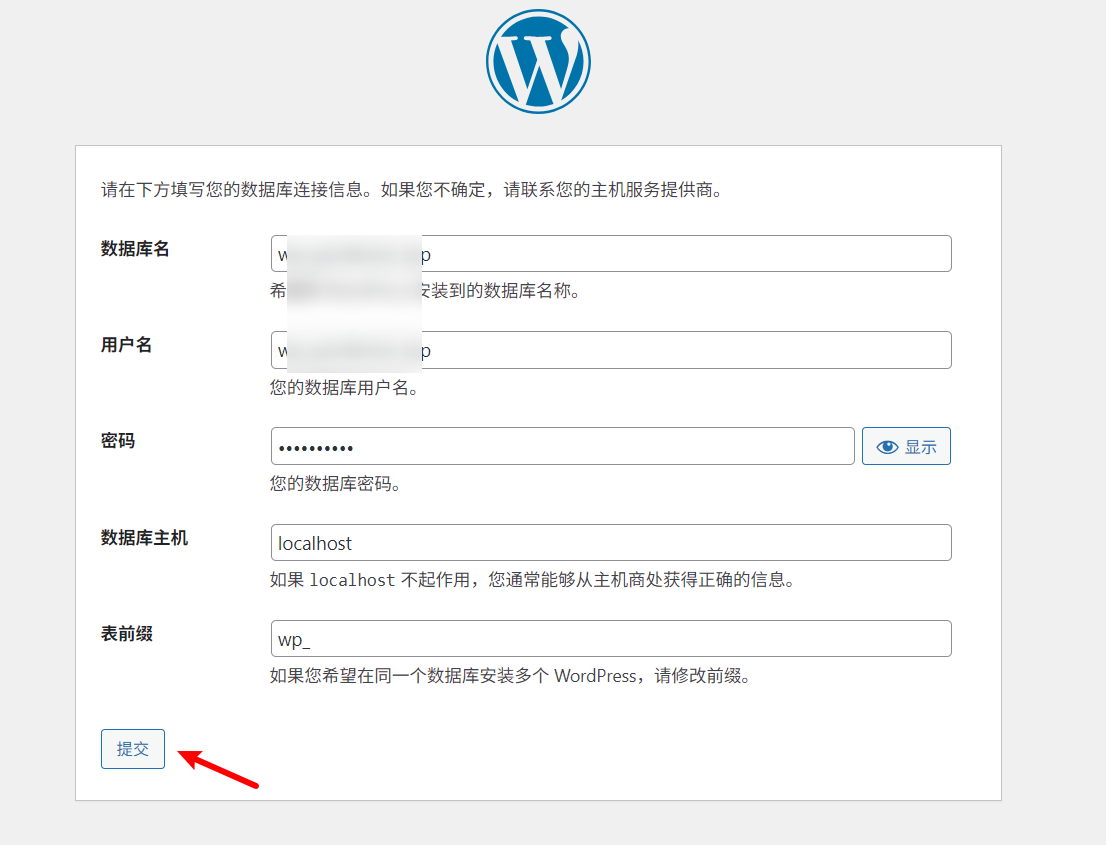Viewport: 1106px width, 845px height.
Task: Focus the 数据库名 input field
Action: click(x=611, y=253)
